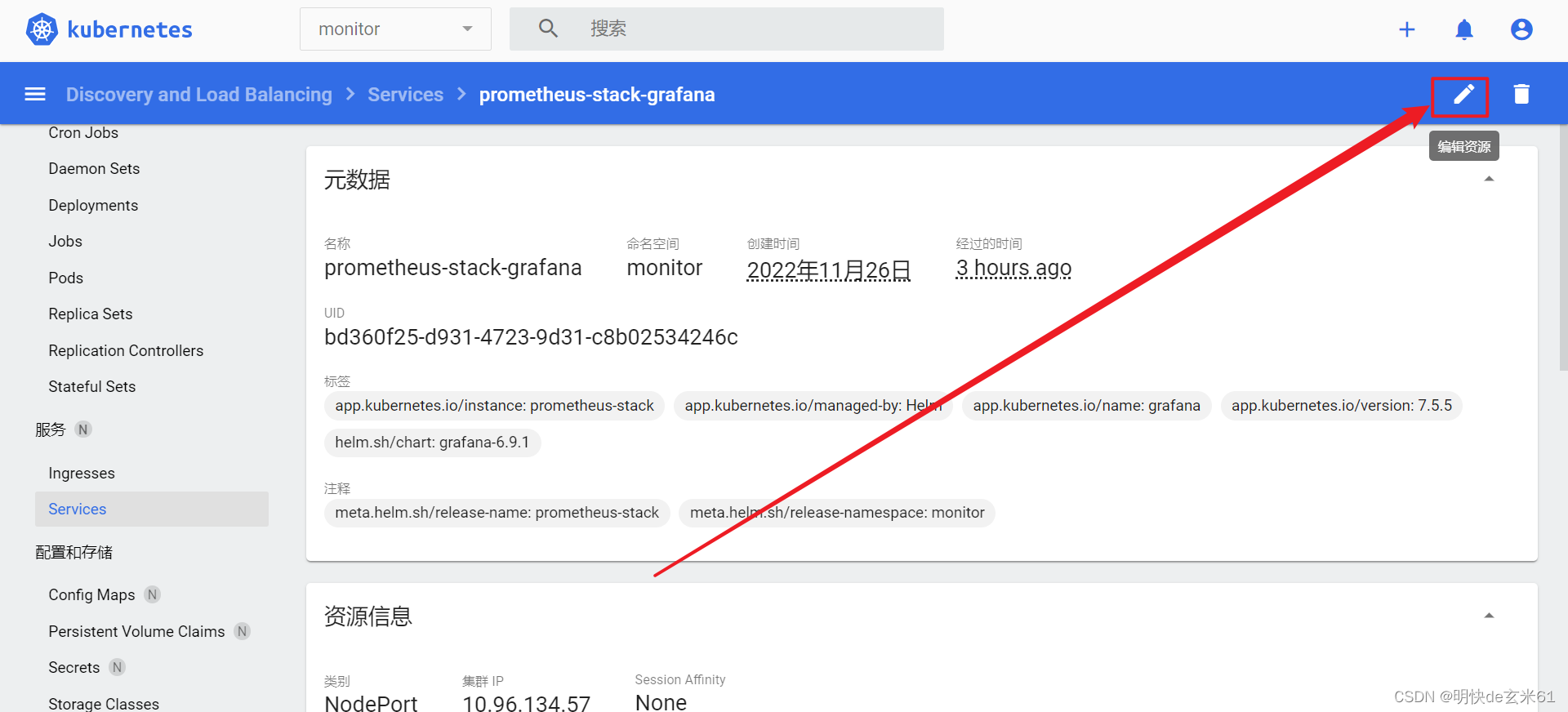Screen dimensions: 1568x712
Task: Click the kubernetes wordmark text
Action: [130, 30]
